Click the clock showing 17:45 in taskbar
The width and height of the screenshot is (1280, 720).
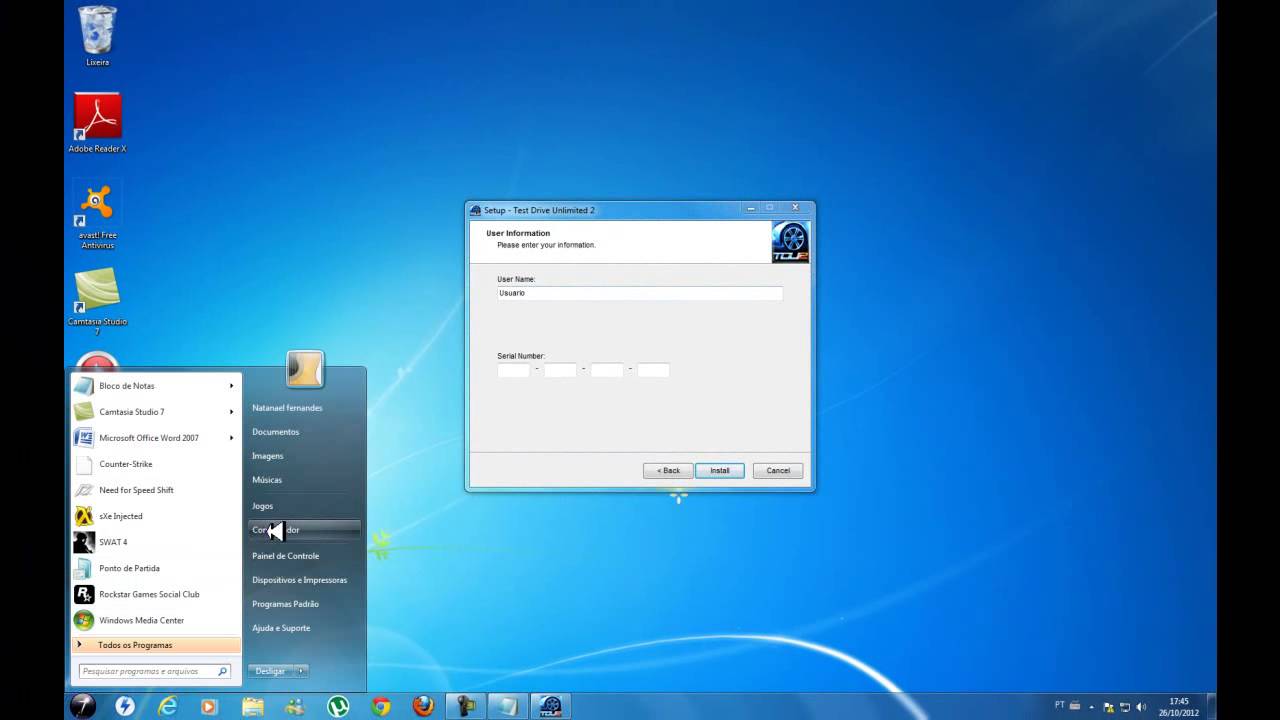(1179, 707)
